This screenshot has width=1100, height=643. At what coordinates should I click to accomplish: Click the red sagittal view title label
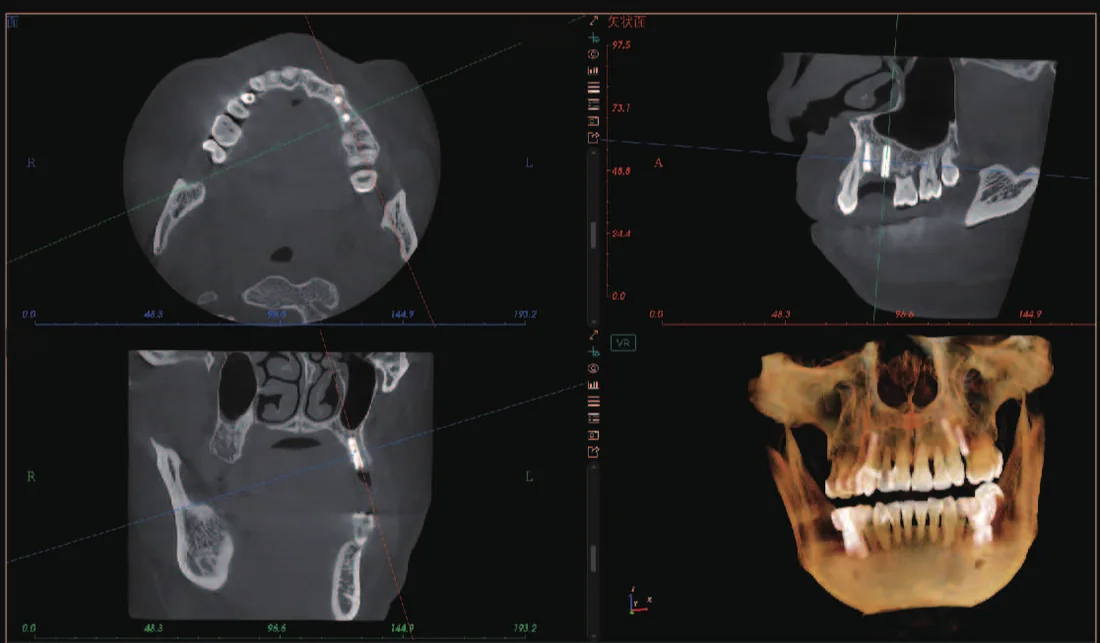pos(626,22)
